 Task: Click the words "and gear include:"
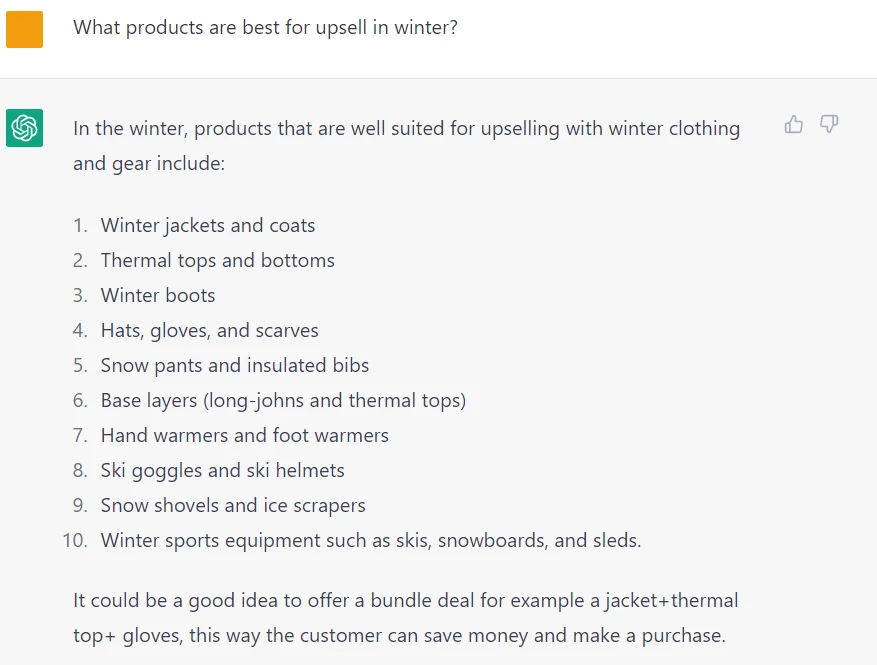point(149,163)
